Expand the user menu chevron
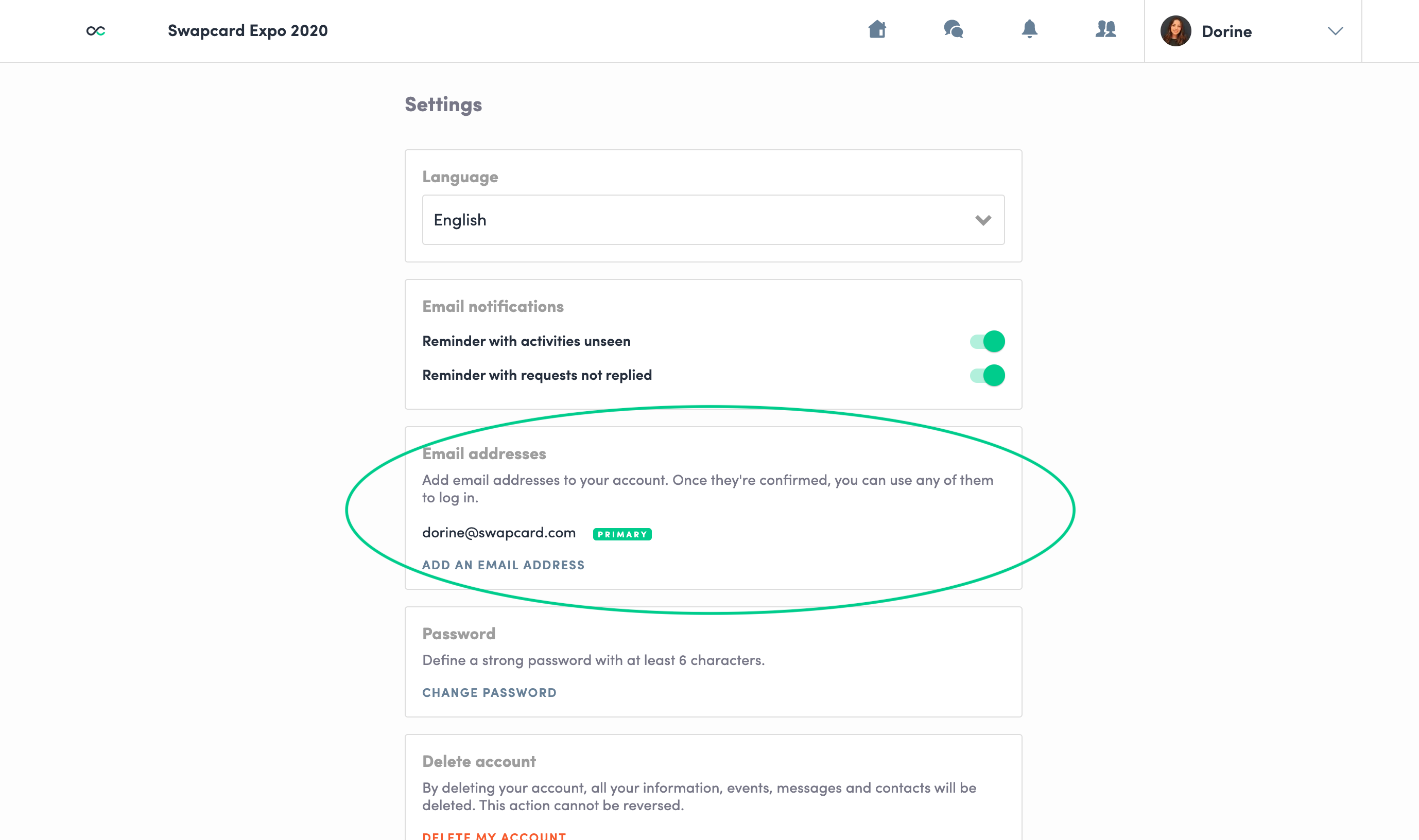 pos(1335,31)
